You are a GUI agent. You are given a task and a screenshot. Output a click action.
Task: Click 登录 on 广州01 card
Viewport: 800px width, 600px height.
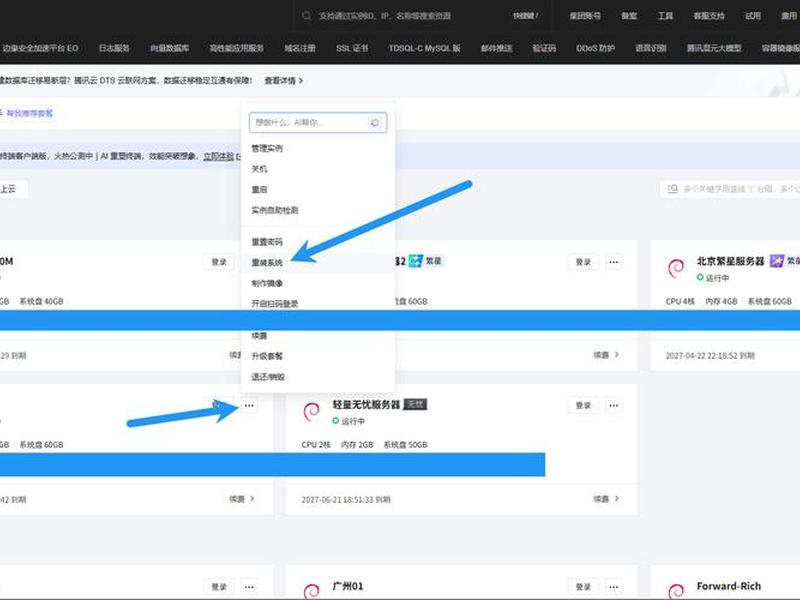tap(583, 587)
